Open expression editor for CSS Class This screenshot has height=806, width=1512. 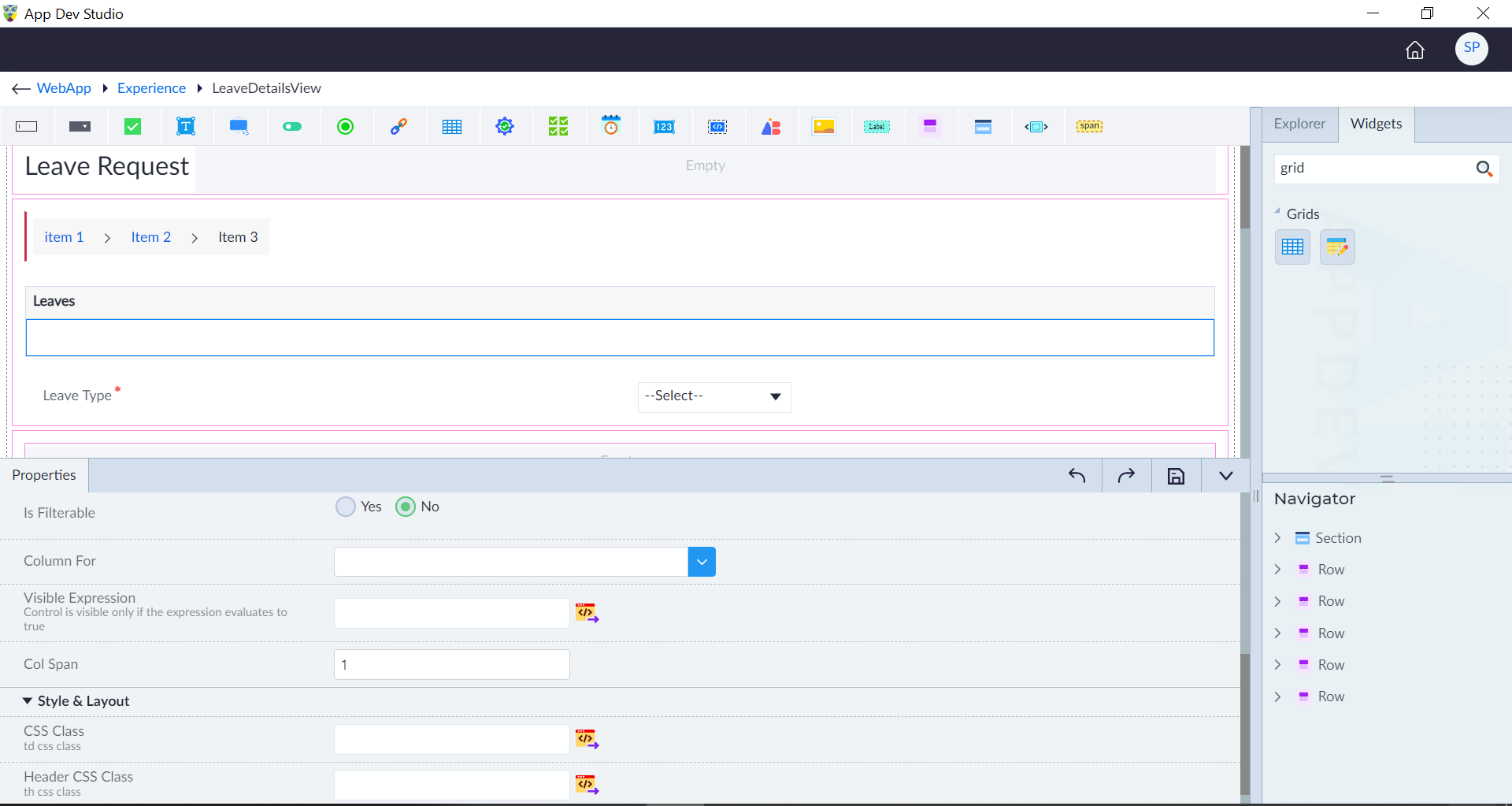pos(587,739)
